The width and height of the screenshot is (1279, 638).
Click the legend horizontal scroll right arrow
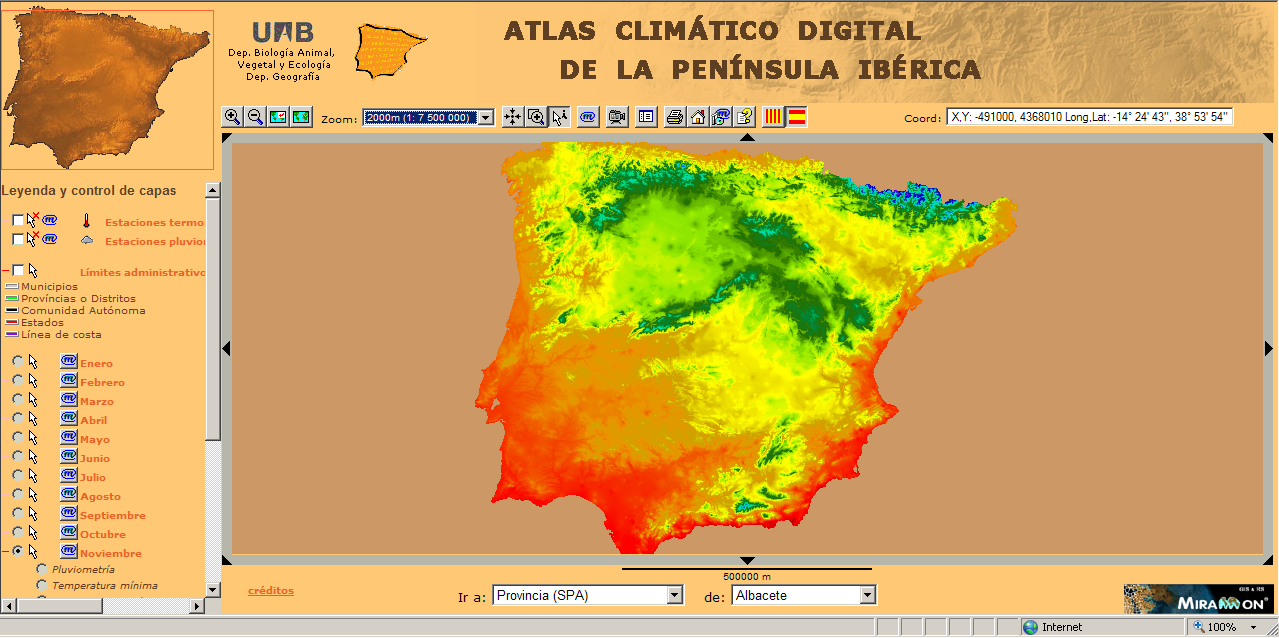click(197, 606)
